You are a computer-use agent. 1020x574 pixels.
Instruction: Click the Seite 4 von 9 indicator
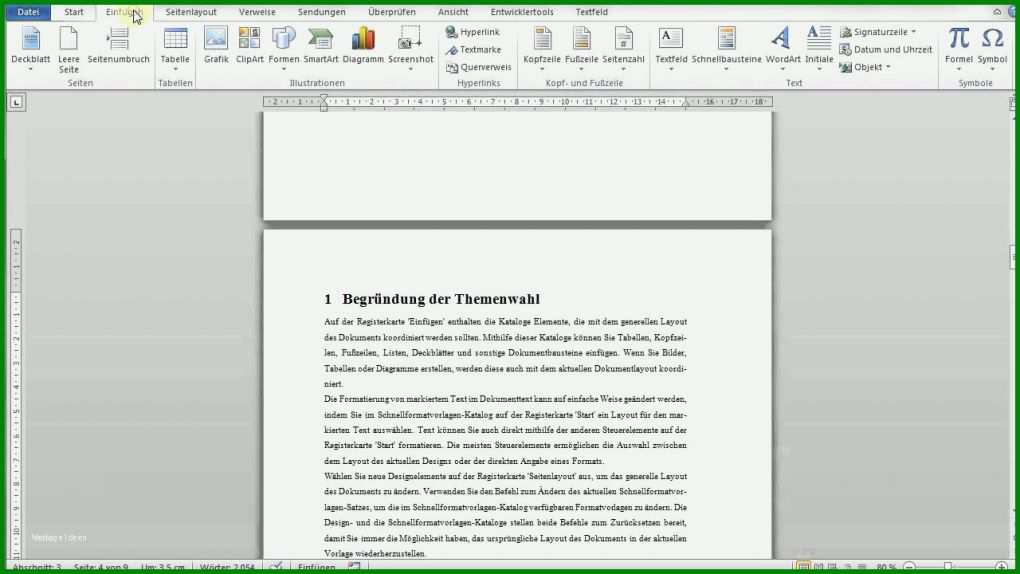(101, 567)
